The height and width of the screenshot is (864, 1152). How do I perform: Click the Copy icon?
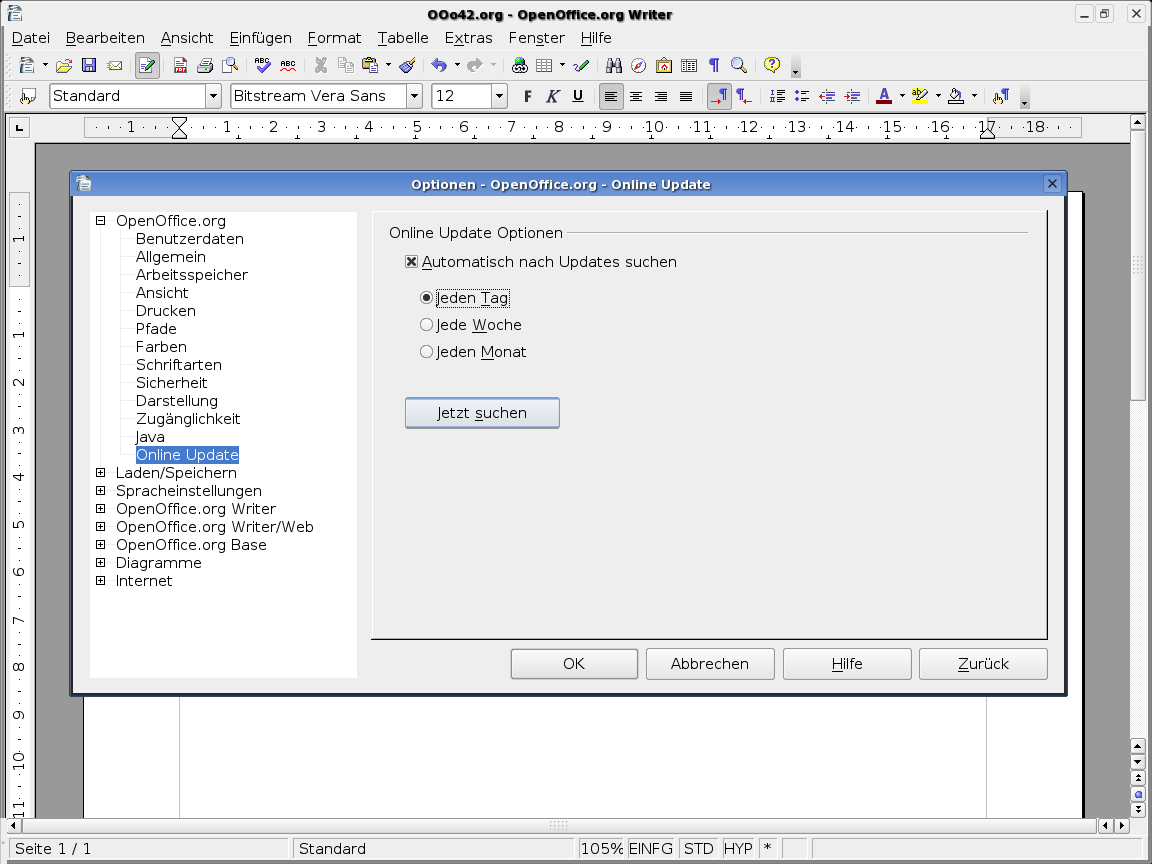click(345, 65)
